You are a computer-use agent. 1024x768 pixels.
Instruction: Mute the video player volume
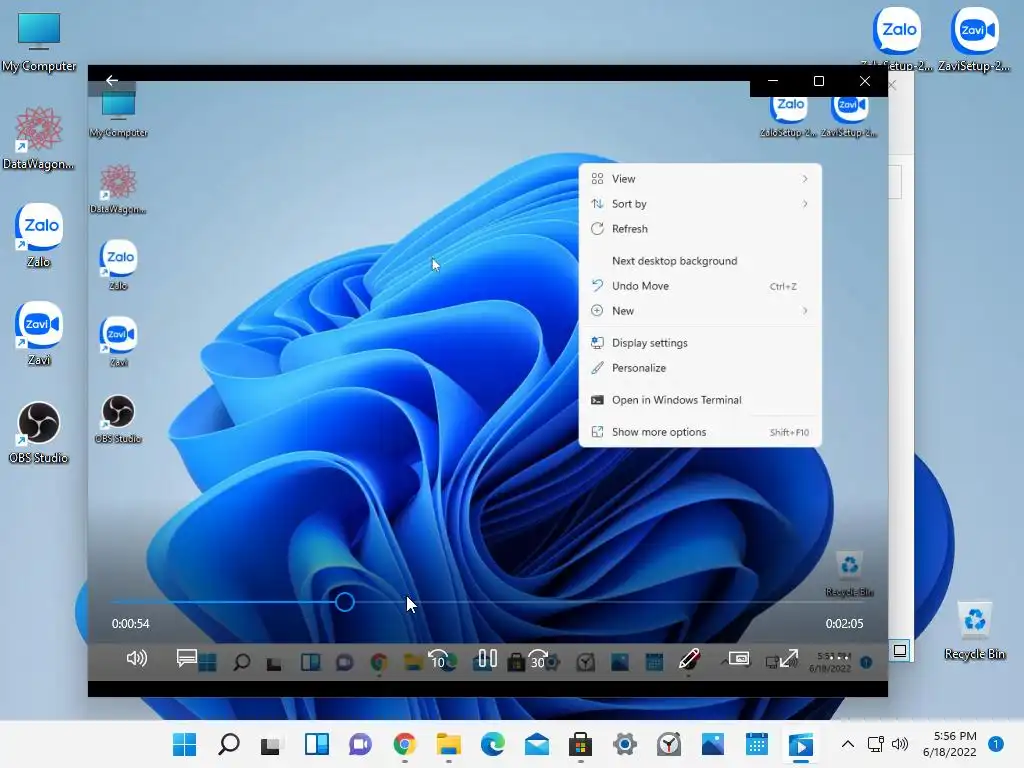pos(136,658)
